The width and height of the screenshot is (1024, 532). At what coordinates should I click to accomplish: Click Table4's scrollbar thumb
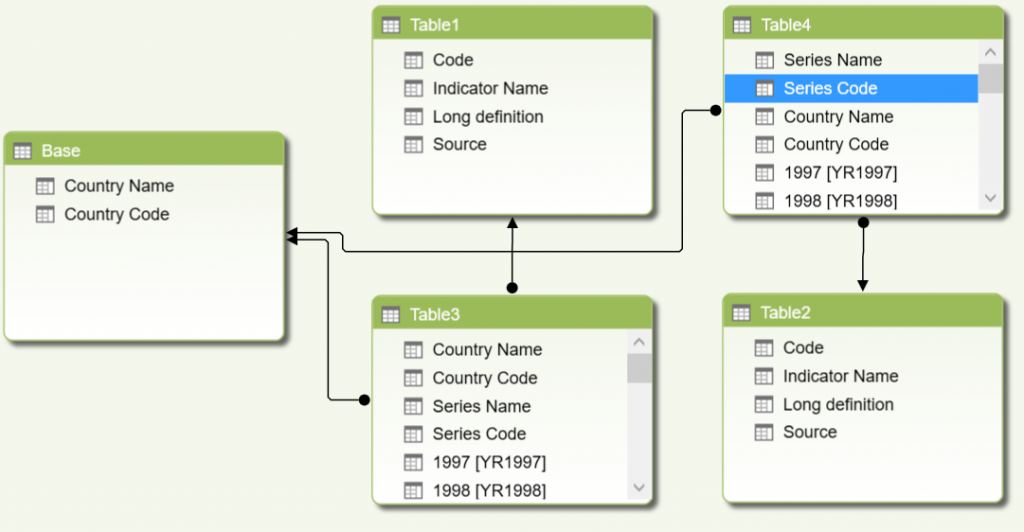tap(990, 78)
